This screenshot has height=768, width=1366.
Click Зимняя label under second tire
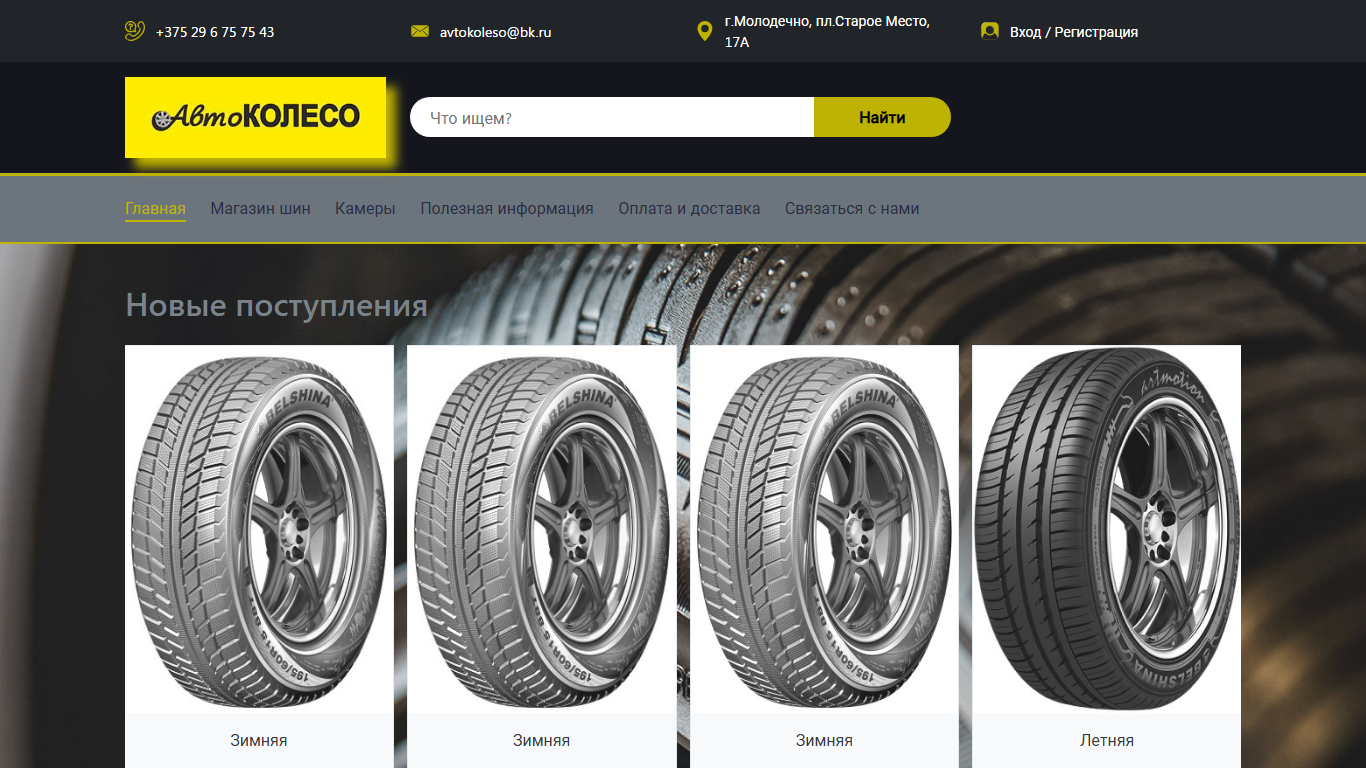tap(542, 741)
